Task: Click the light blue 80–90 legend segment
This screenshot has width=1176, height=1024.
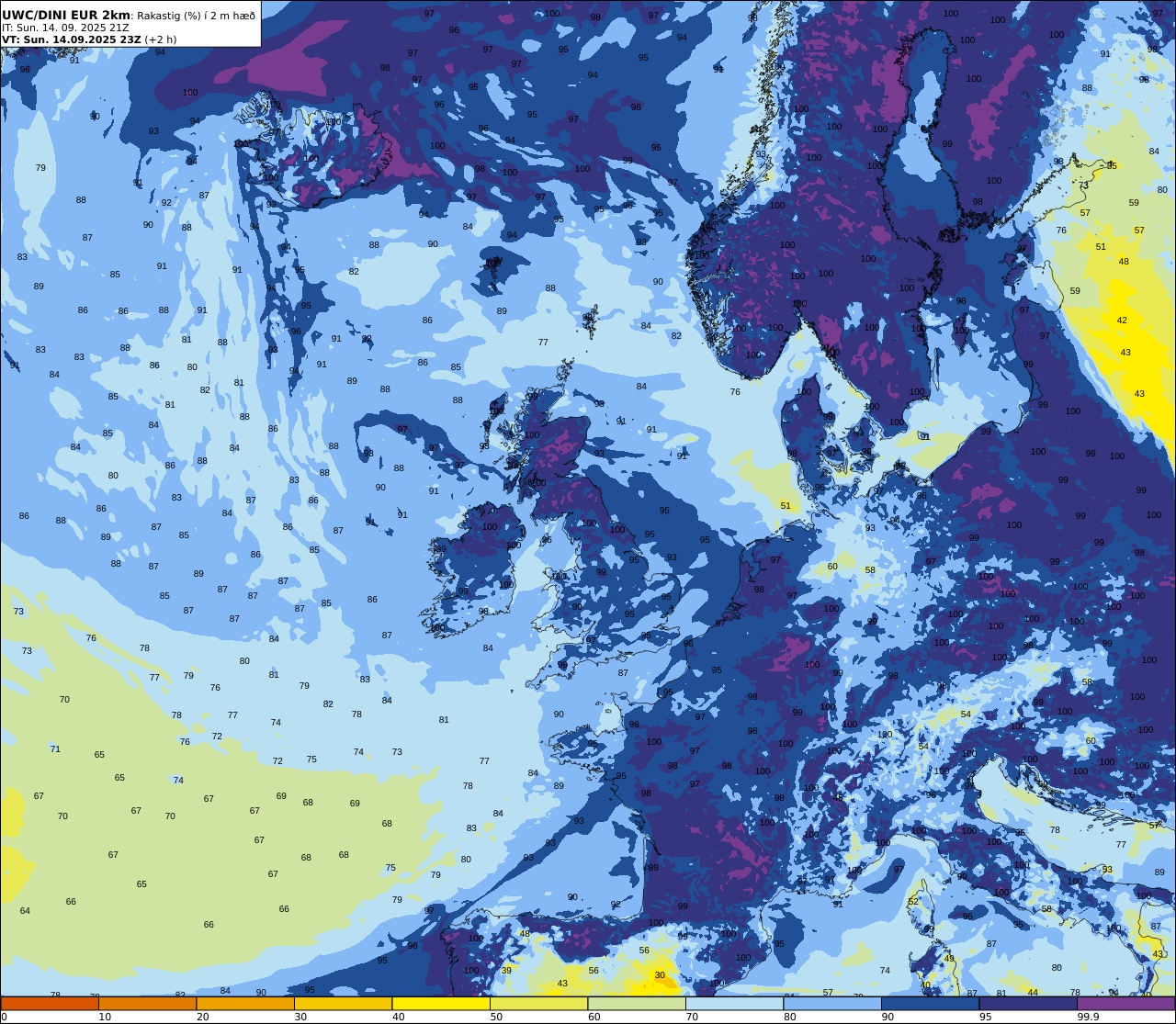Action: coord(832,1003)
